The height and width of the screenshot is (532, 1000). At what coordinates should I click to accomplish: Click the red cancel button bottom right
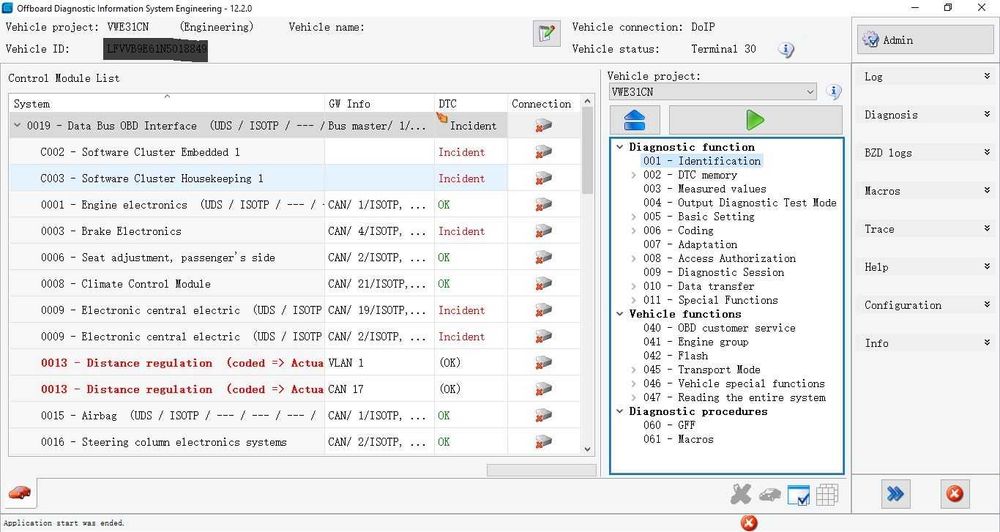coord(955,494)
